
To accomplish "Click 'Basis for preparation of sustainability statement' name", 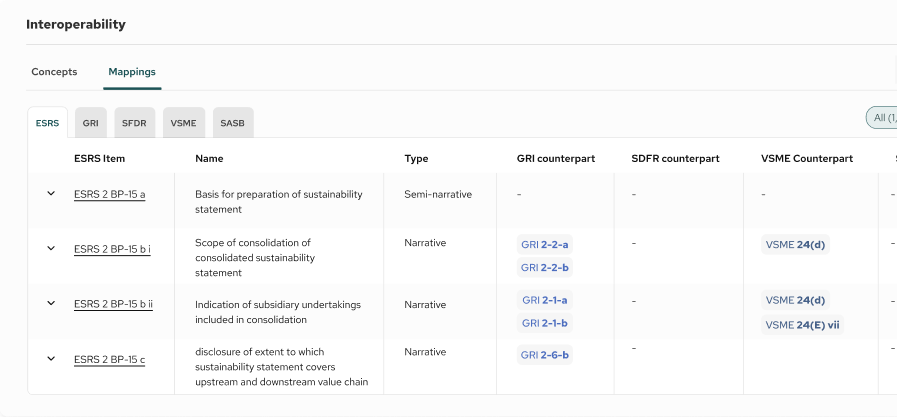I will [x=279, y=202].
